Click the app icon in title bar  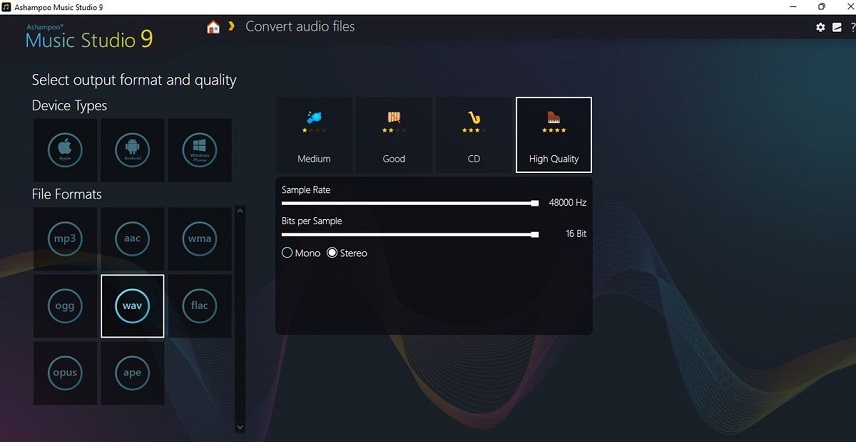coord(7,7)
